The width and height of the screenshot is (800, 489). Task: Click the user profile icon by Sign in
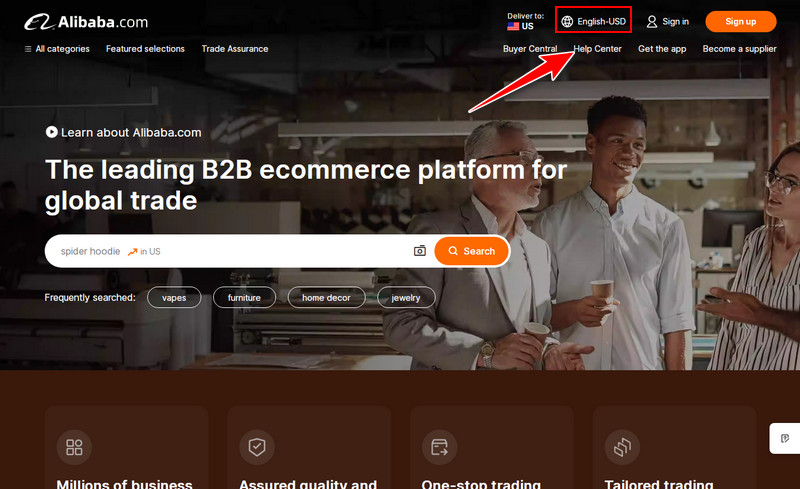[652, 21]
